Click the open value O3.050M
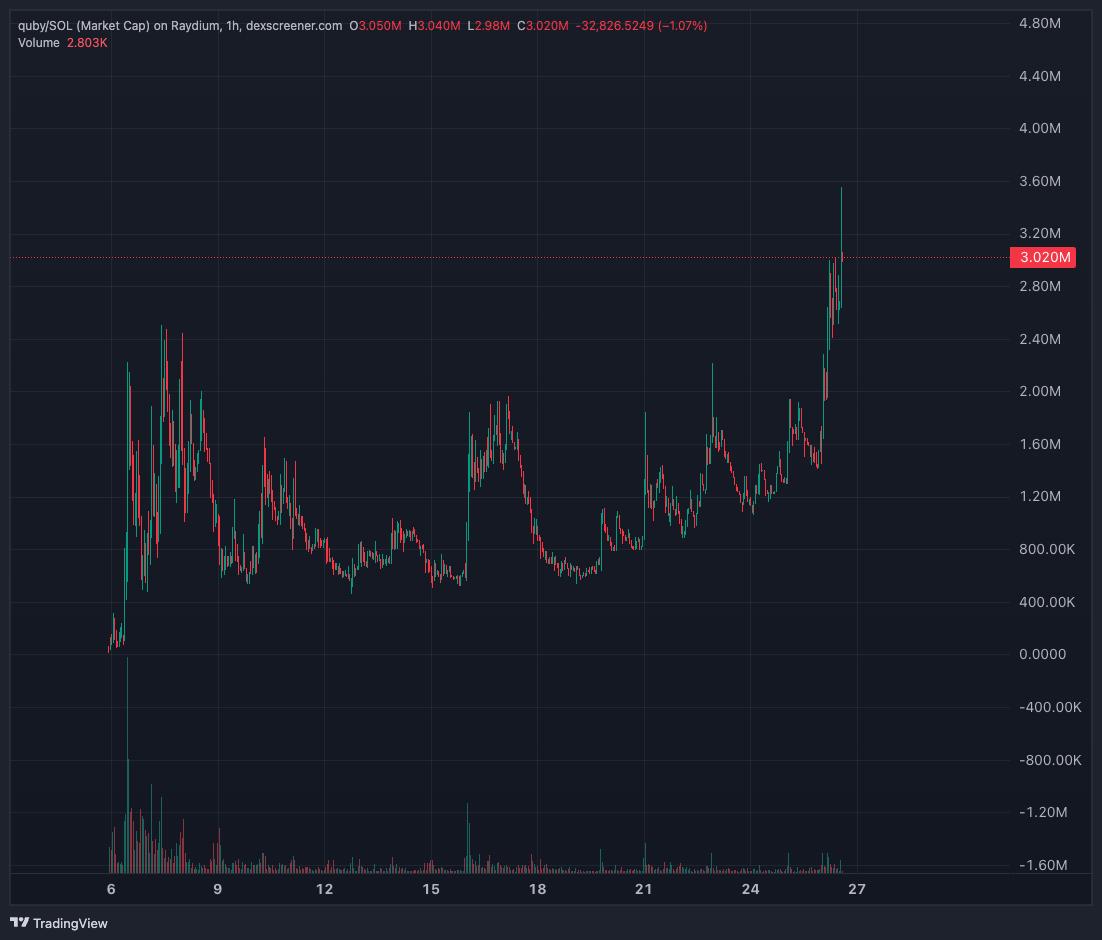The height and width of the screenshot is (940, 1102). (x=375, y=26)
